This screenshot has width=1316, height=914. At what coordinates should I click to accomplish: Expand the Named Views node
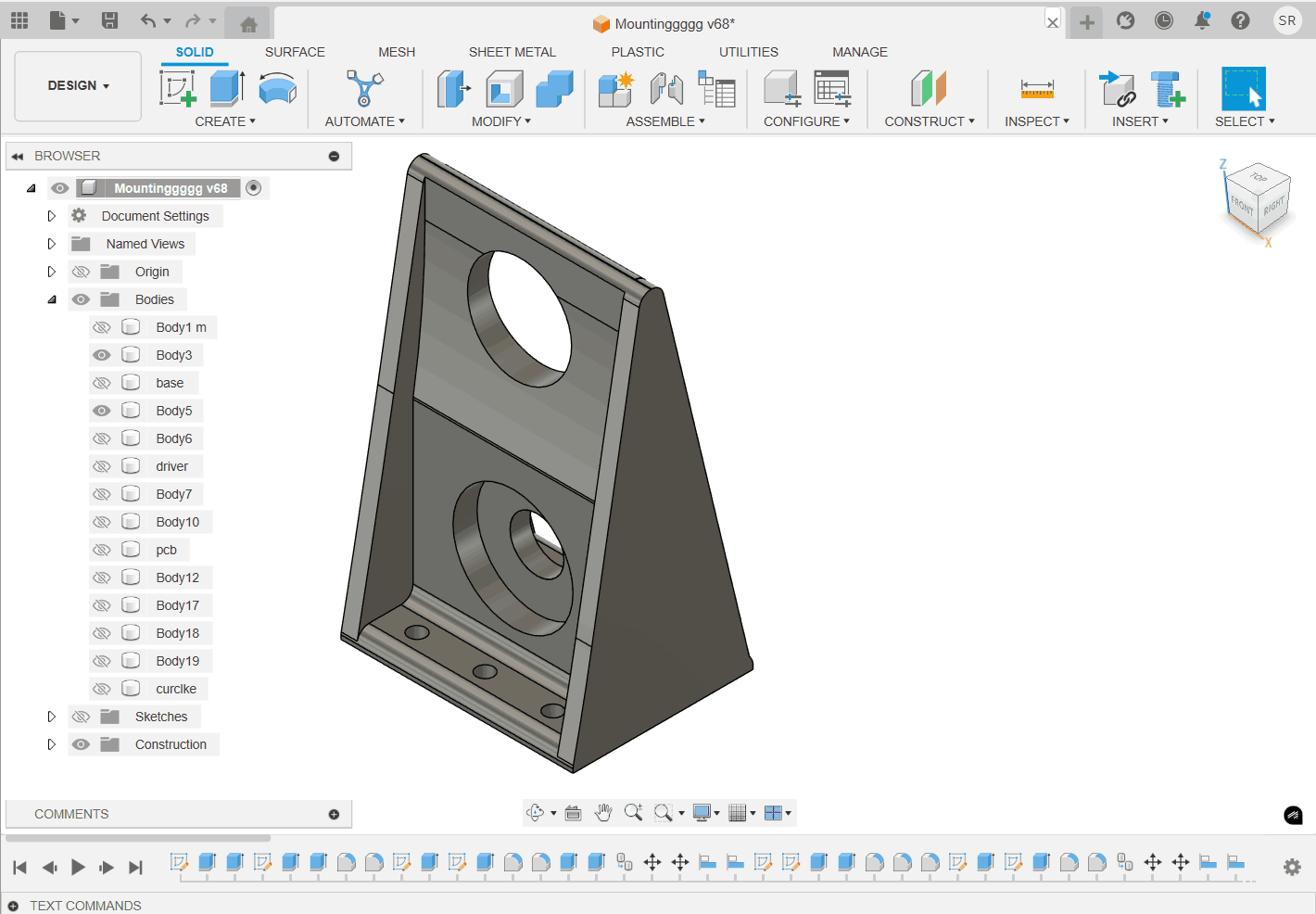pos(52,244)
